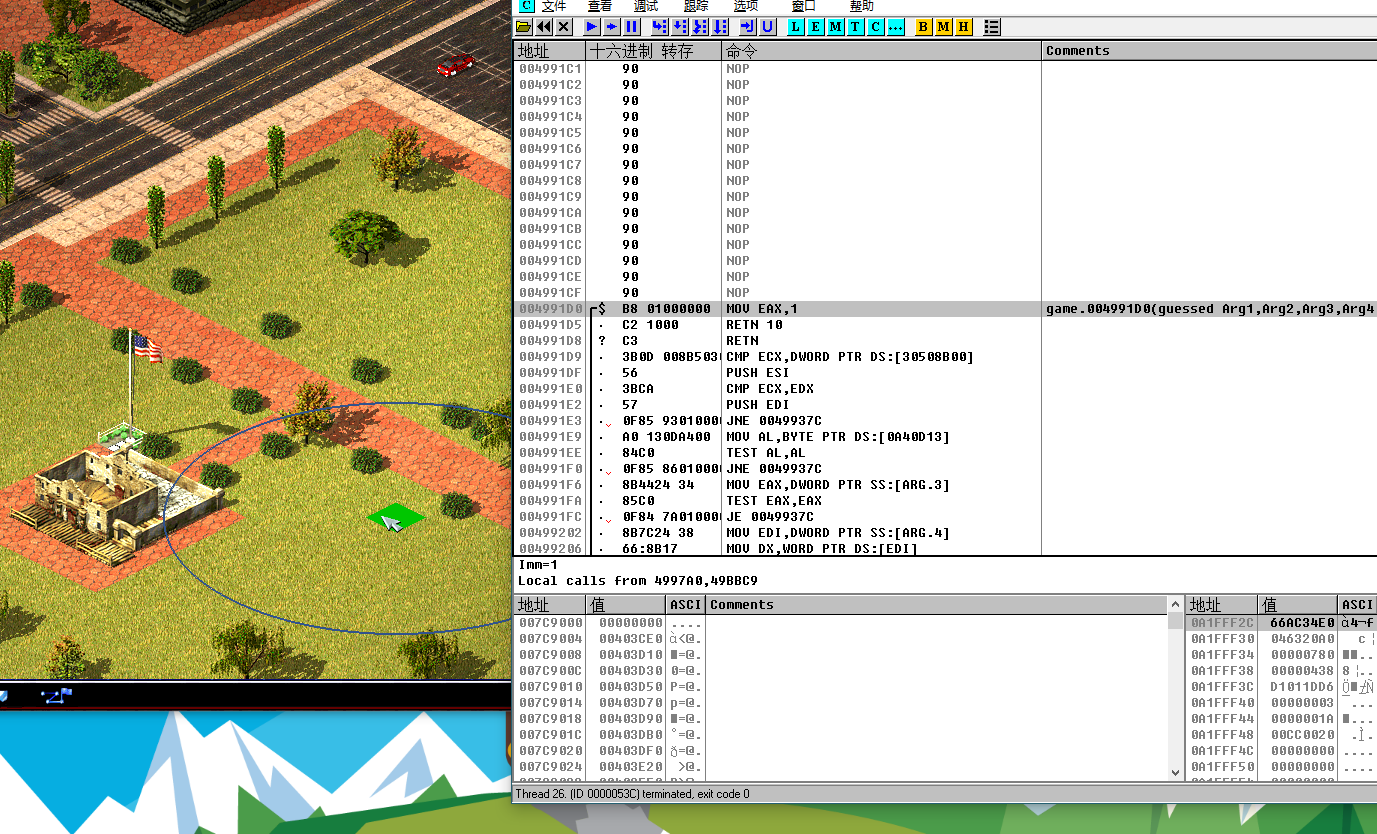Open the 选项 menu

click(746, 6)
